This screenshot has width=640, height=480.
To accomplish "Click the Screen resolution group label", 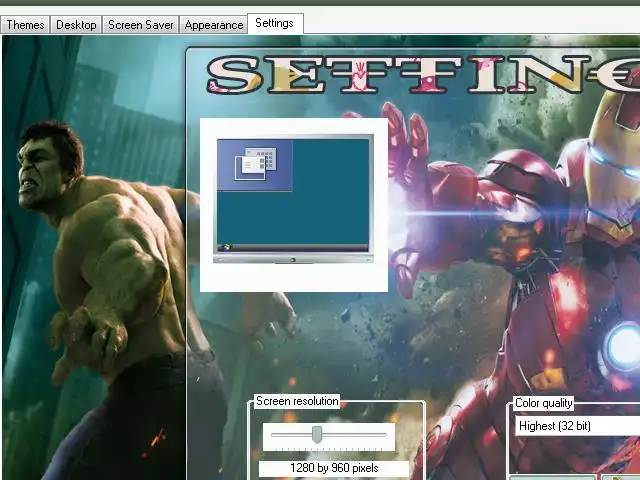I will [297, 401].
